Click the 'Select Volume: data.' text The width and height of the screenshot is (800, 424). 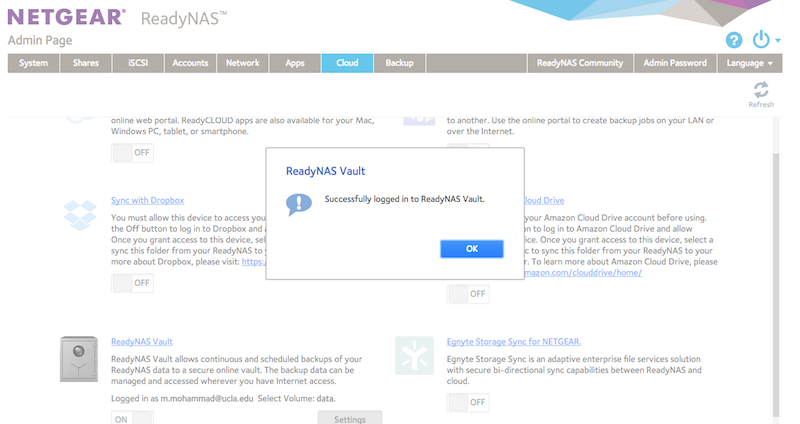[x=296, y=398]
